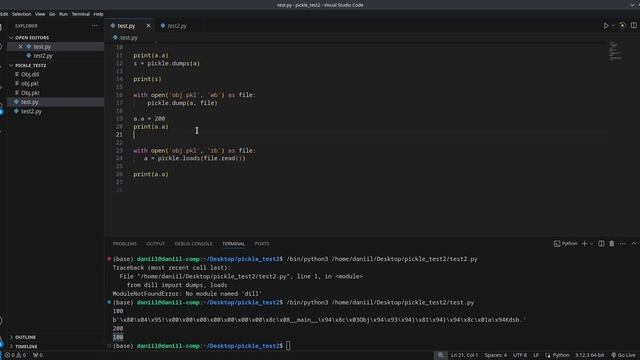Switch to the Output panel tab
640x360 pixels.
[x=156, y=244]
